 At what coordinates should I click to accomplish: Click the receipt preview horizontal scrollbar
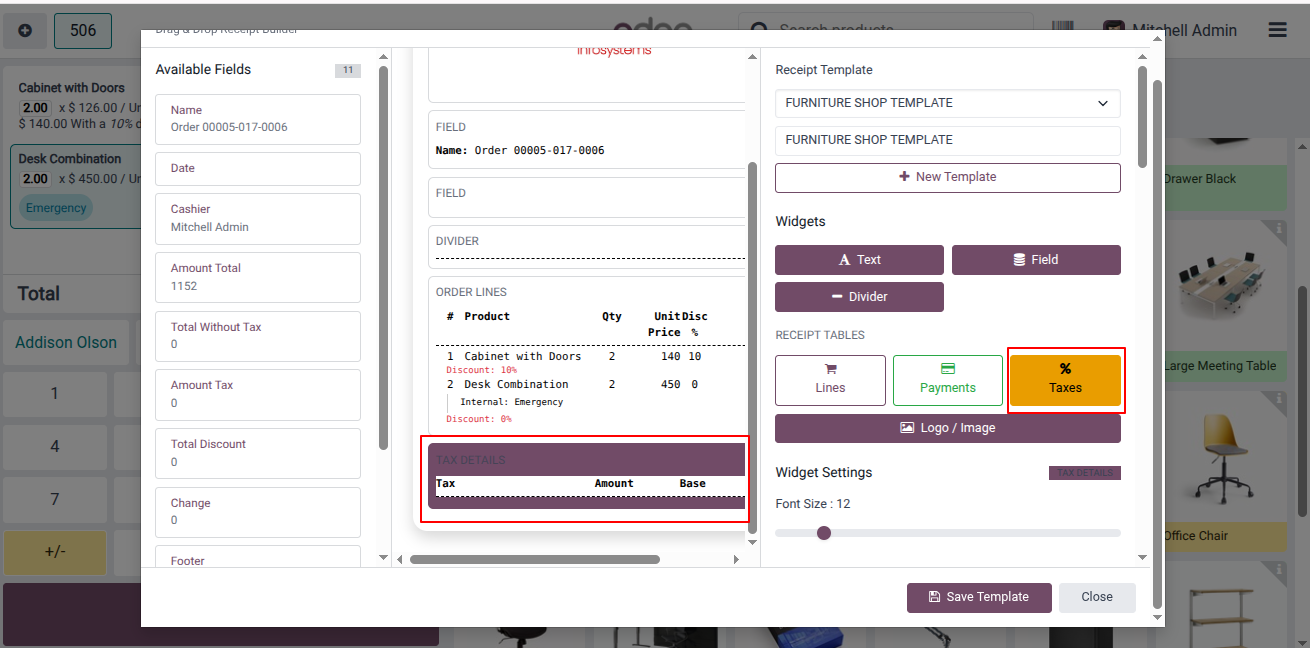coord(535,559)
